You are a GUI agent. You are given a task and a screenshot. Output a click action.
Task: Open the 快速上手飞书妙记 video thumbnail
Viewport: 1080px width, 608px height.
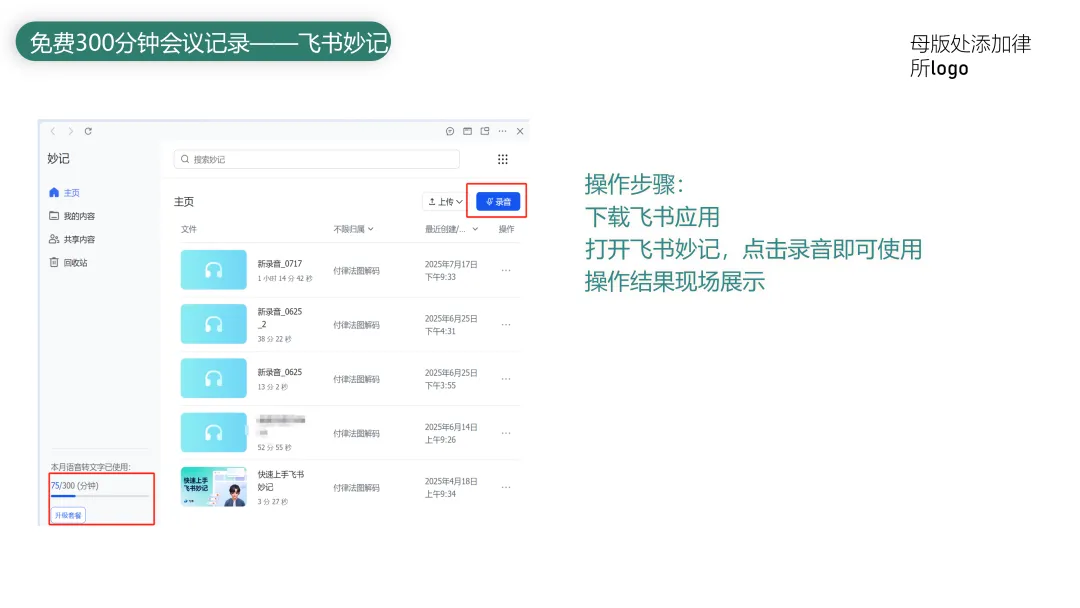click(214, 487)
